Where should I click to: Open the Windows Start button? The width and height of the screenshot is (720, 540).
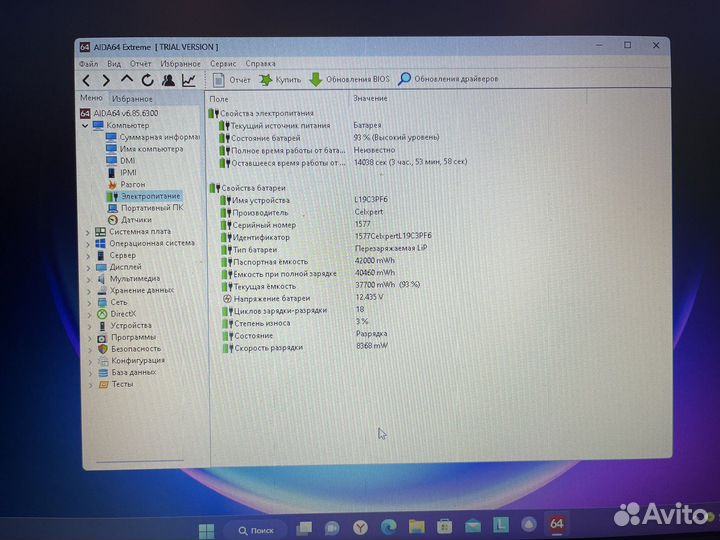206,530
